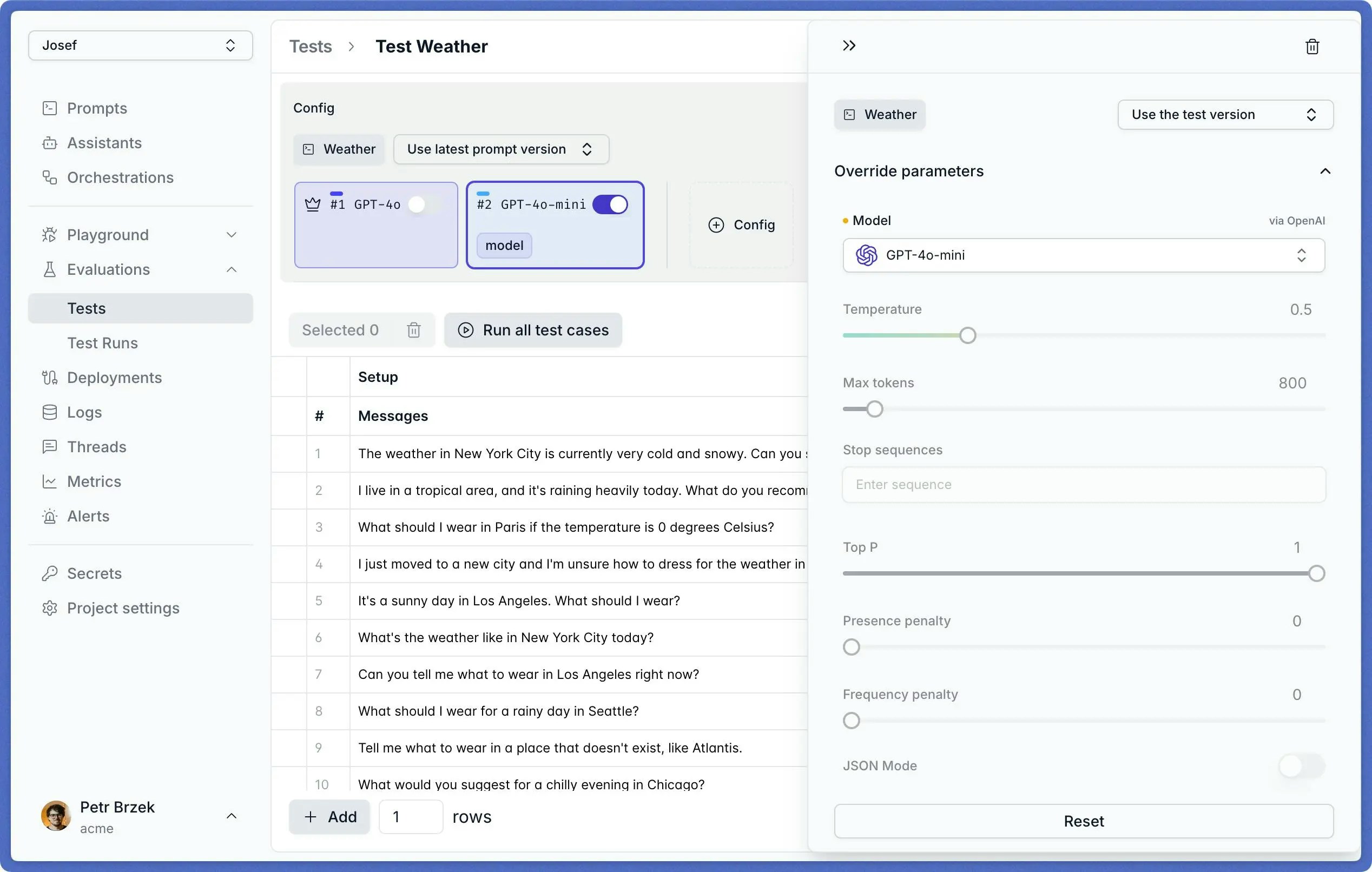Open the Use the test version selector
The image size is (1372, 872).
[1225, 115]
